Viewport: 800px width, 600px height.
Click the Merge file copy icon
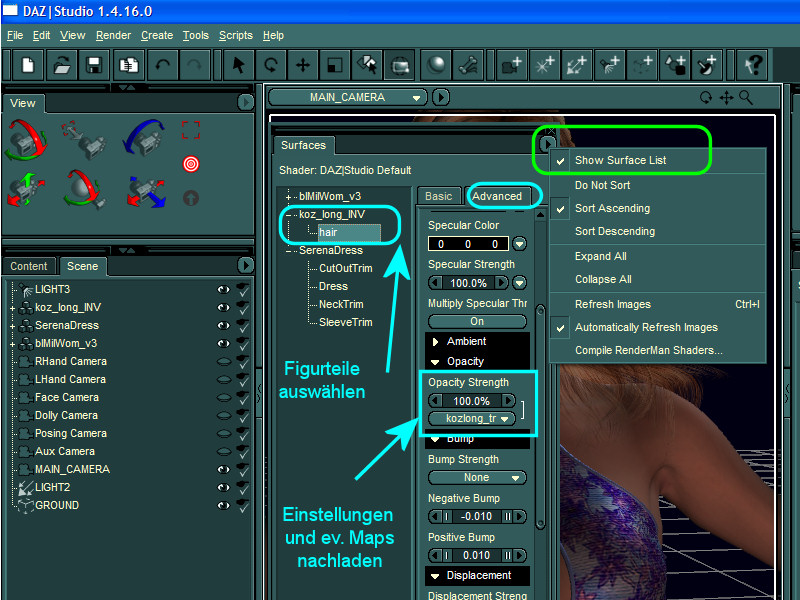tap(128, 65)
